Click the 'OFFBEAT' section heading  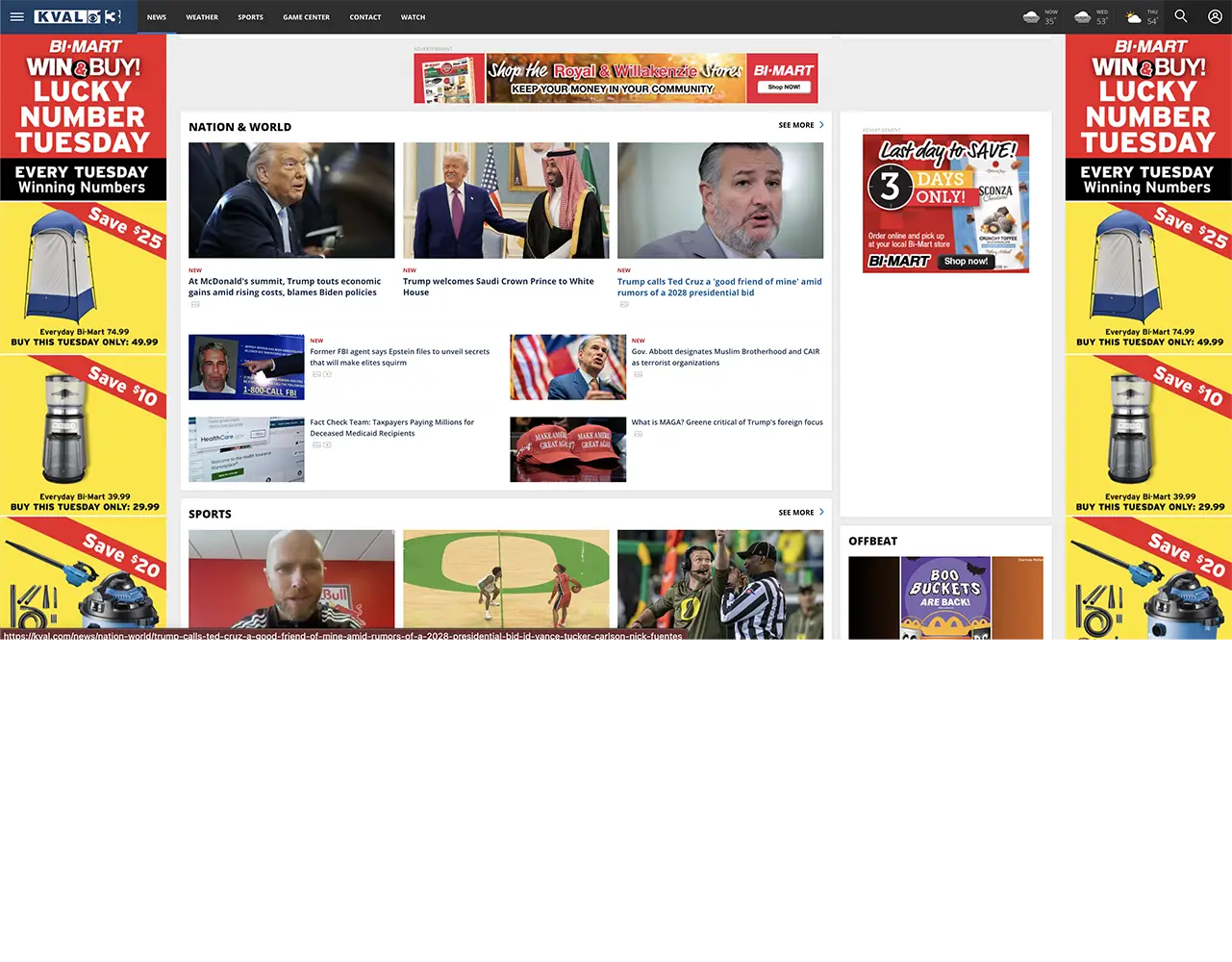coord(872,542)
